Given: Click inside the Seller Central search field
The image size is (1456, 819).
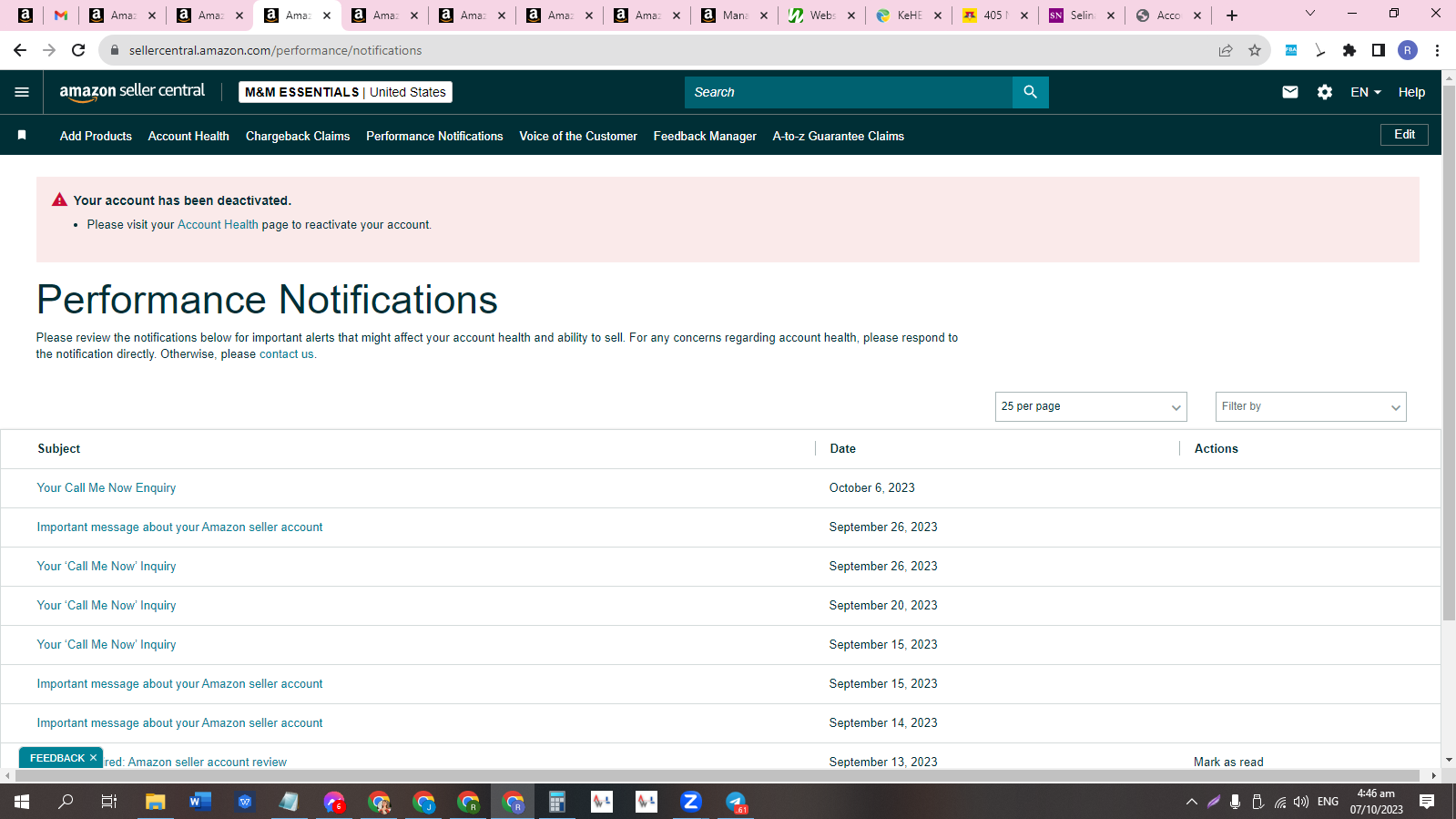Looking at the screenshot, I should [849, 92].
